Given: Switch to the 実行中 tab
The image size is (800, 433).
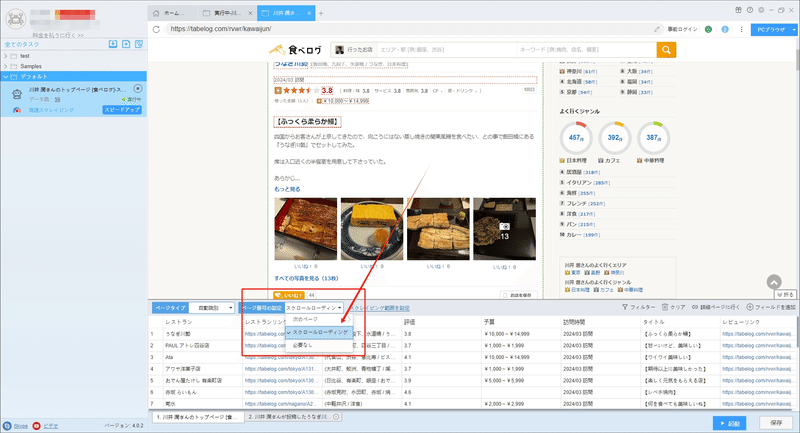Looking at the screenshot, I should (227, 13).
